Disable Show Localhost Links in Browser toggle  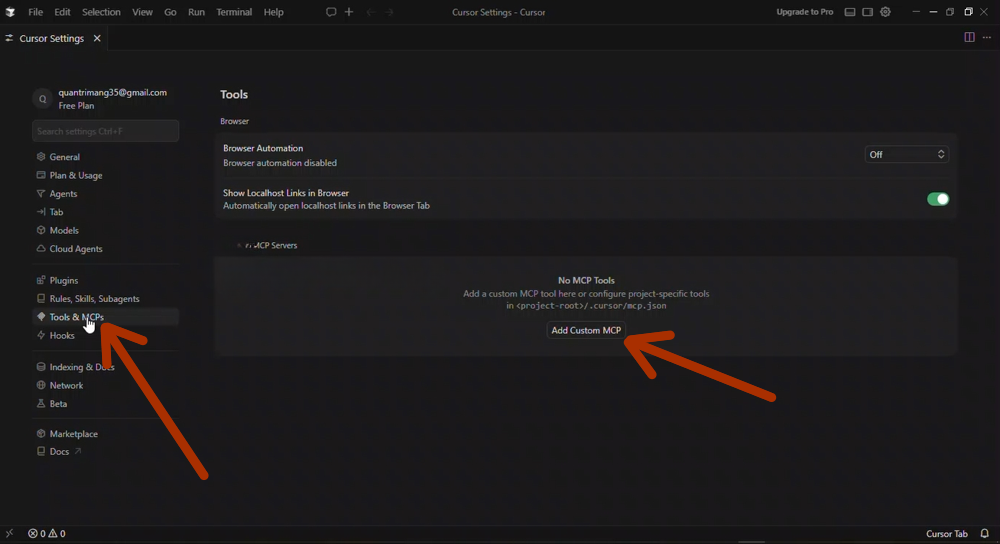[x=937, y=199]
